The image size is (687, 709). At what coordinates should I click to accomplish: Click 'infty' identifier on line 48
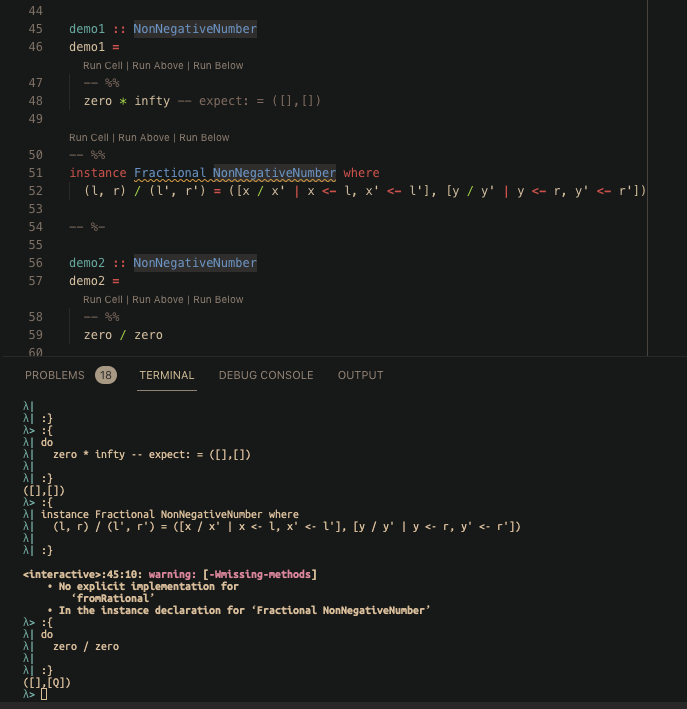coord(152,101)
